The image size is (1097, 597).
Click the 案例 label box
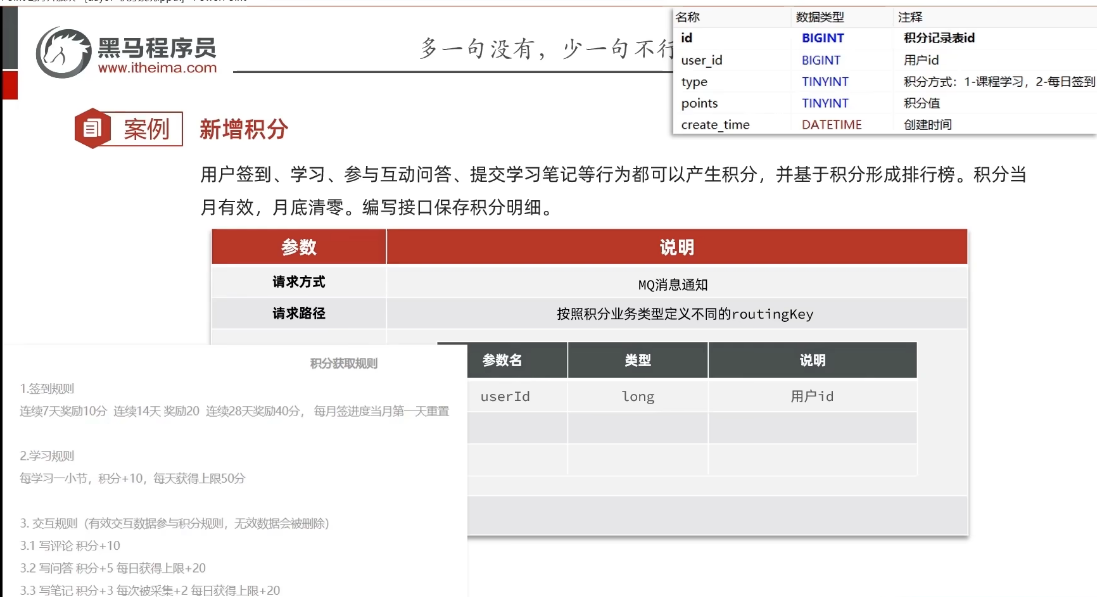tap(146, 129)
